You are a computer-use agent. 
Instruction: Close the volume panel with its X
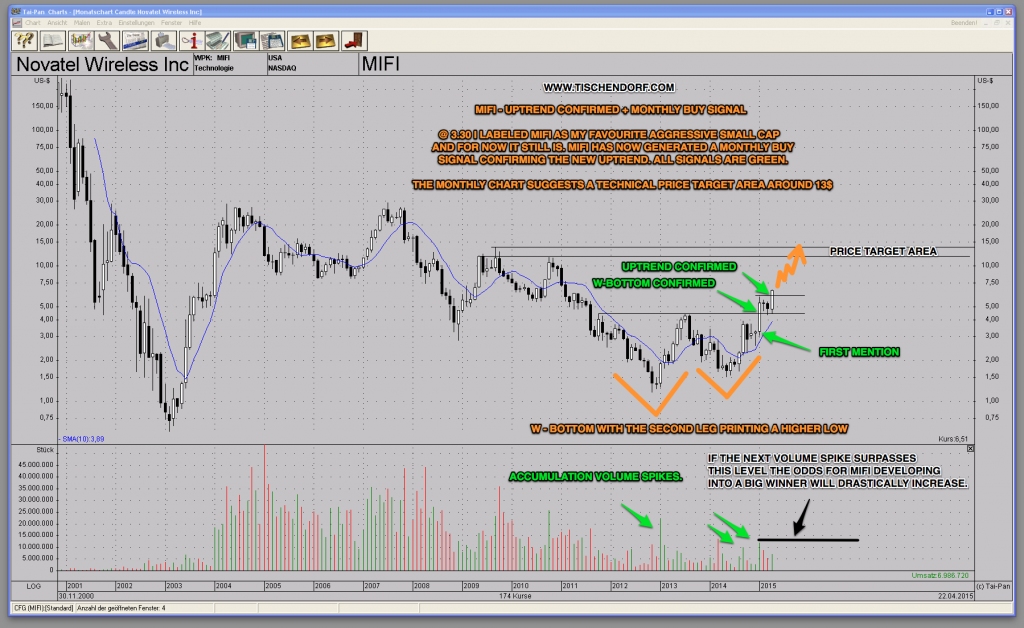tap(970, 450)
